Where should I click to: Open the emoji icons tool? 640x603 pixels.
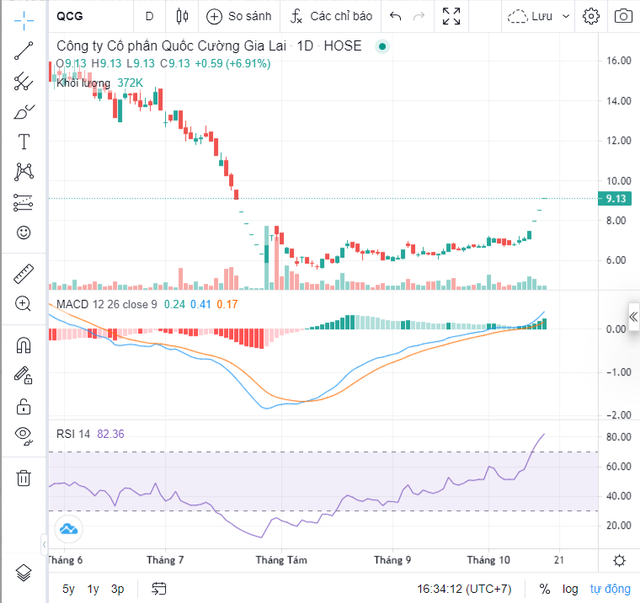(24, 232)
